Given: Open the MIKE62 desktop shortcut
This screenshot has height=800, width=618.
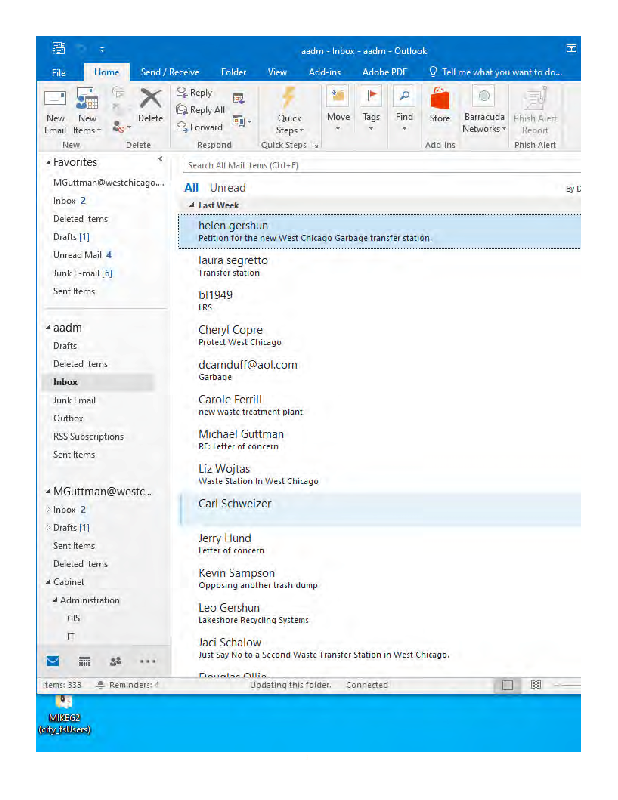Looking at the screenshot, I should point(64,714).
